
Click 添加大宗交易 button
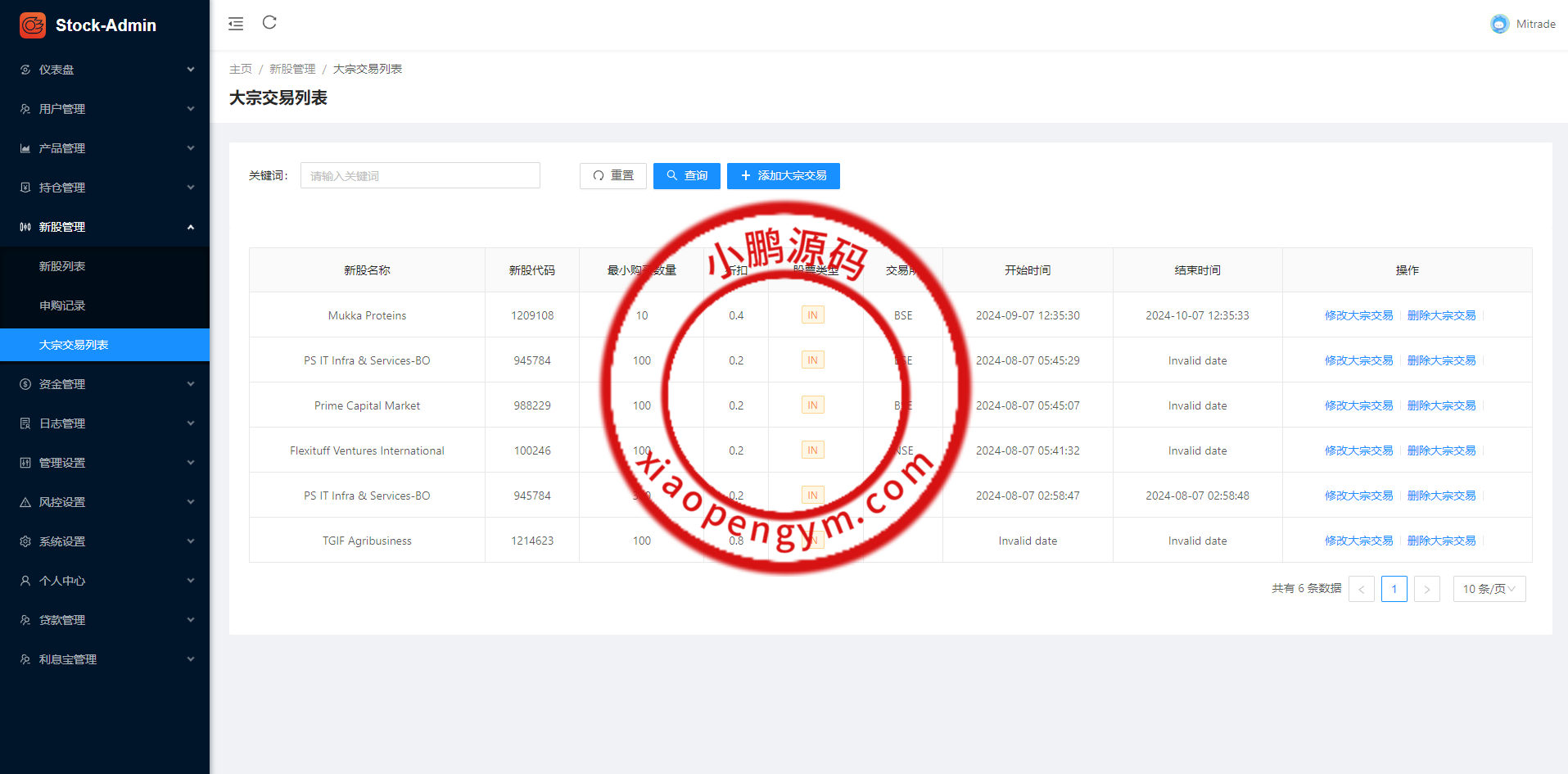click(783, 176)
